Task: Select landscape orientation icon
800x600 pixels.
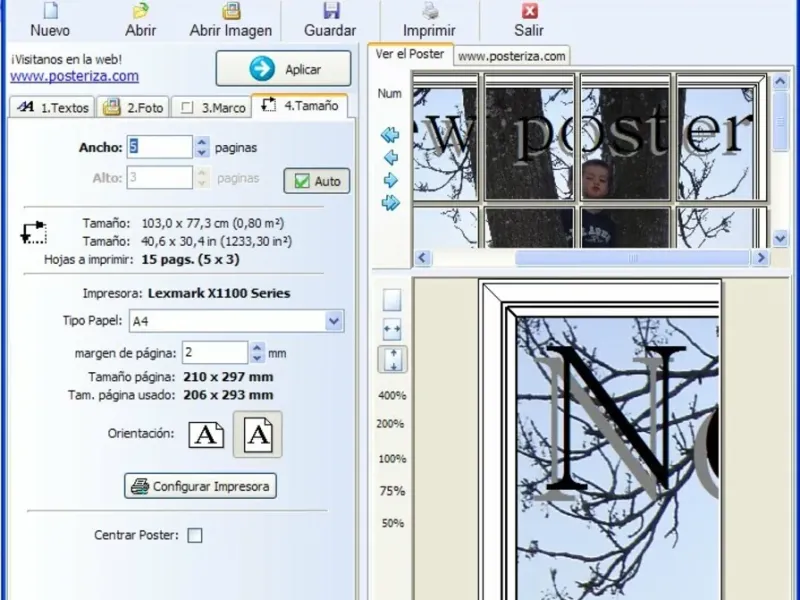Action: (x=206, y=435)
